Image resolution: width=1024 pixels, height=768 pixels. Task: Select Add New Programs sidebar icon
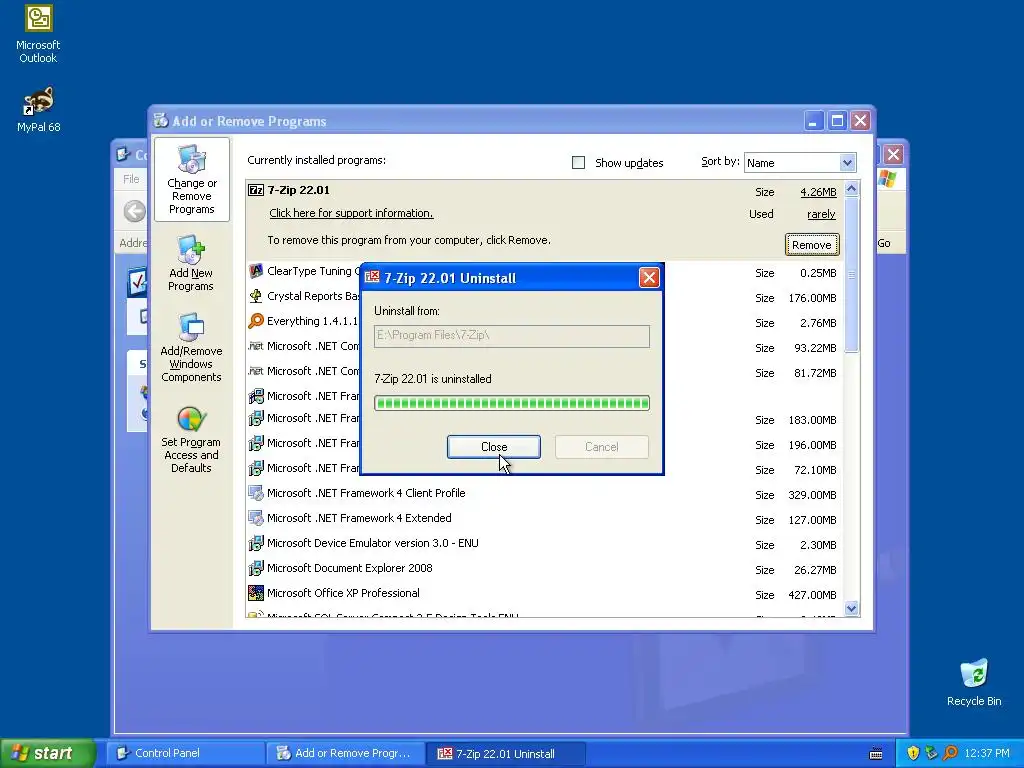point(191,263)
